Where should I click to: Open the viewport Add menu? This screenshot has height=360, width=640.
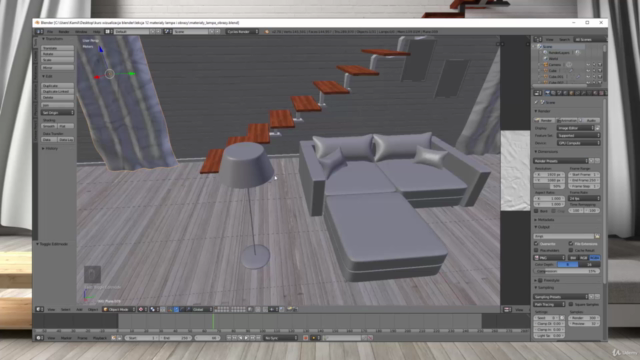pos(80,309)
